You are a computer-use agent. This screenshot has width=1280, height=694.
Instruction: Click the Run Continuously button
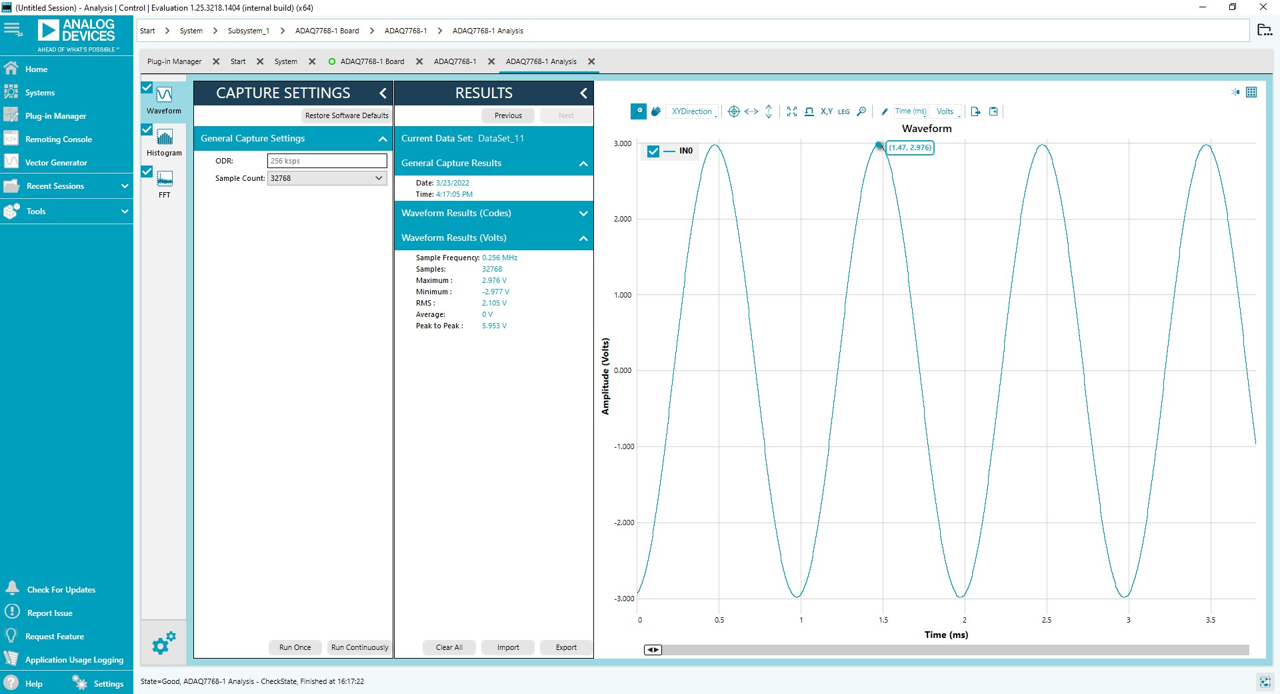pos(359,647)
